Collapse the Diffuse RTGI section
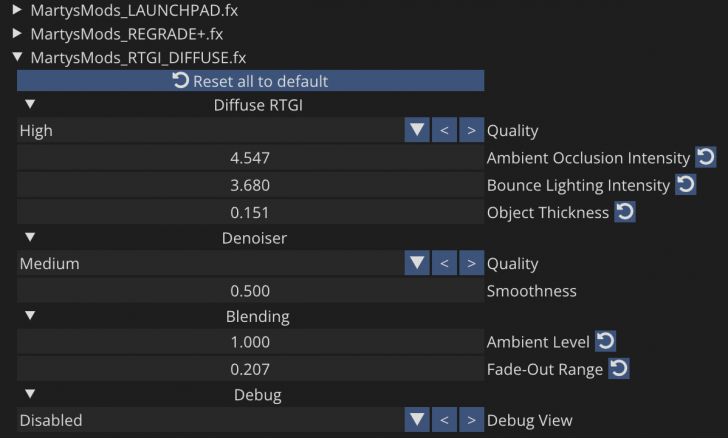The width and height of the screenshot is (728, 438). pyautogui.click(x=30, y=104)
